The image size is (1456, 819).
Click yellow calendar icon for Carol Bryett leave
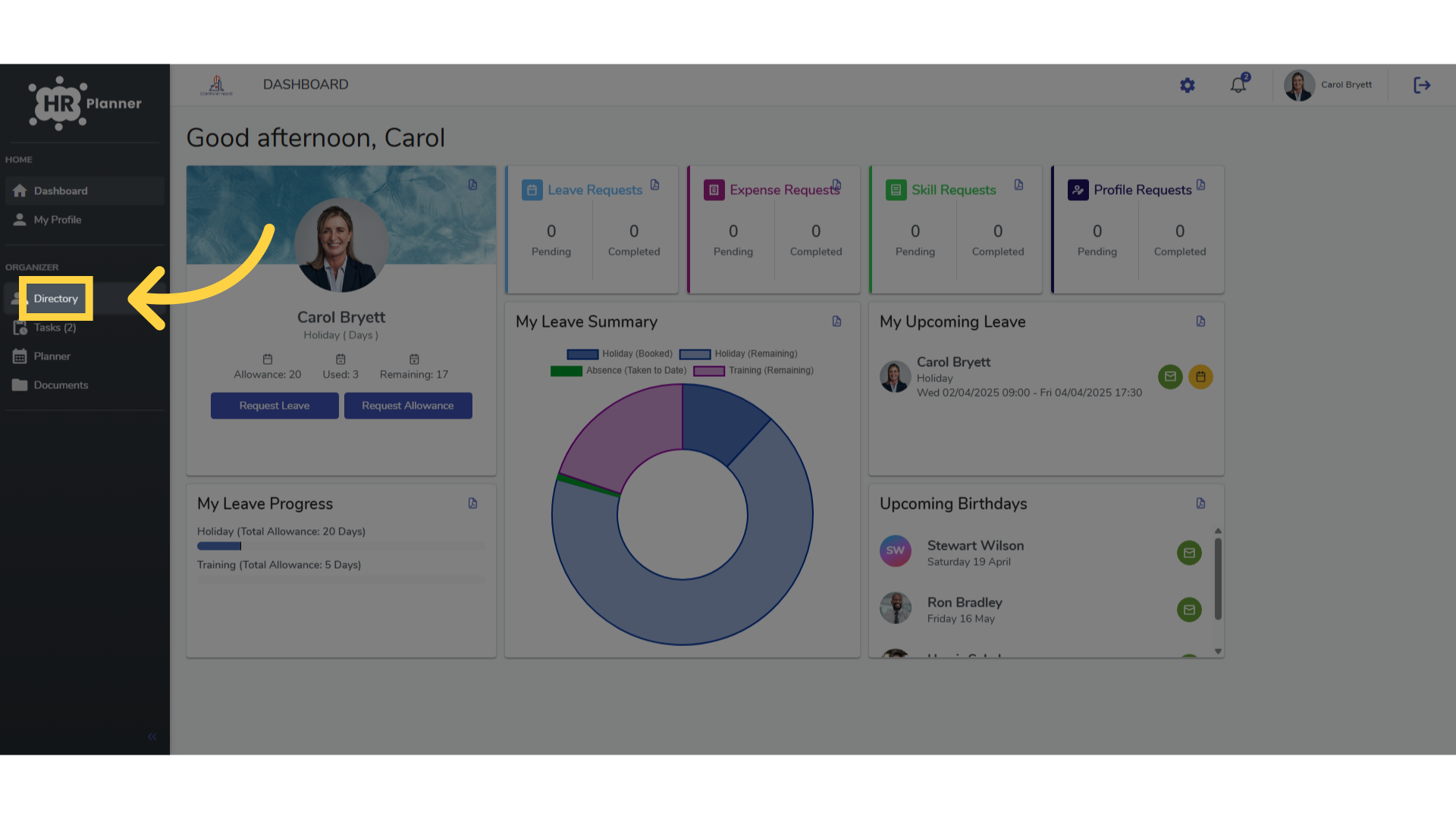point(1200,377)
